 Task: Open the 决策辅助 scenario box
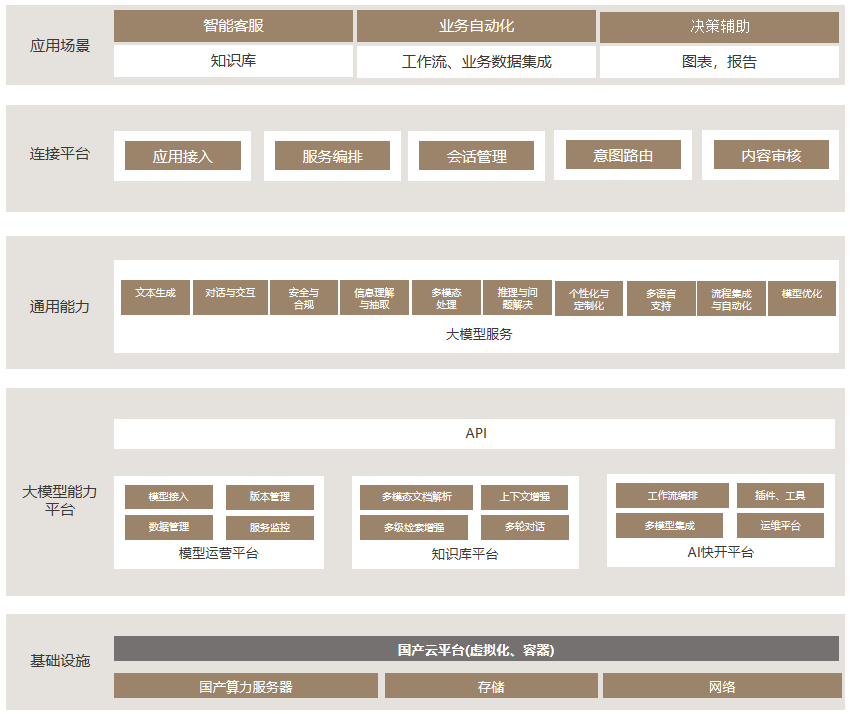tap(719, 27)
